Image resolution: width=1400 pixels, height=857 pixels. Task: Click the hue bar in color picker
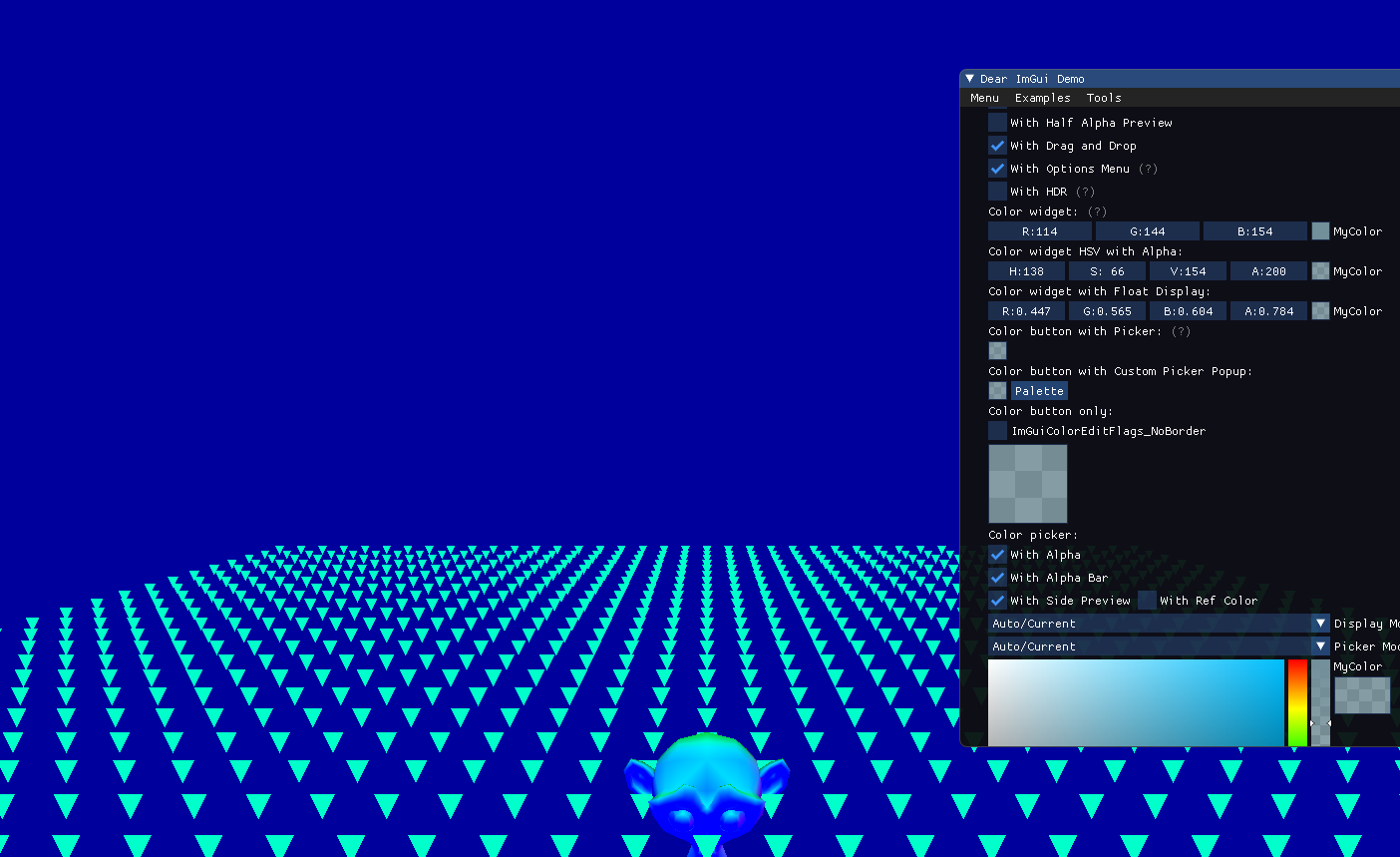[1297, 702]
